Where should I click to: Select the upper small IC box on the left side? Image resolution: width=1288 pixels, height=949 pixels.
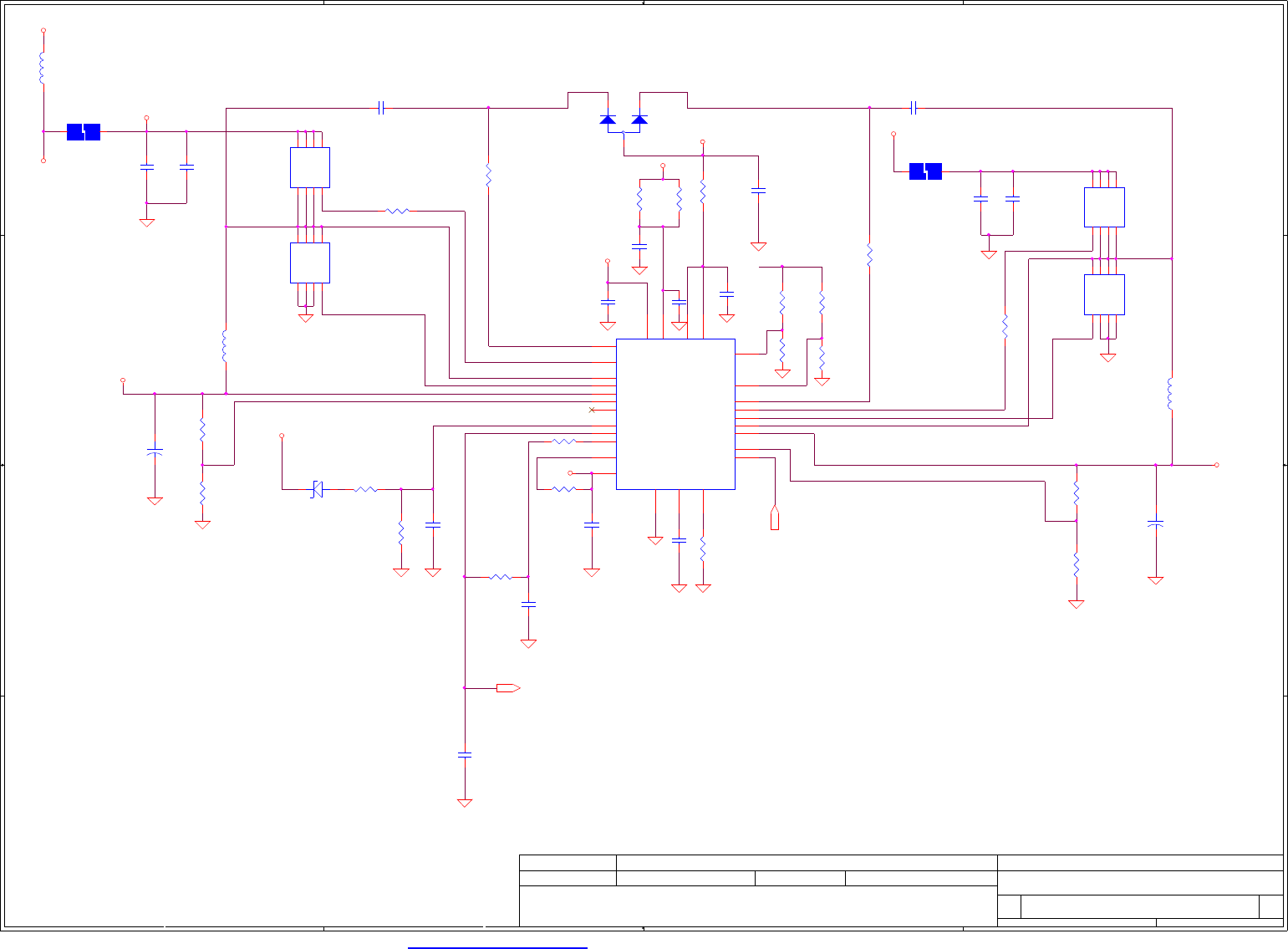click(309, 167)
